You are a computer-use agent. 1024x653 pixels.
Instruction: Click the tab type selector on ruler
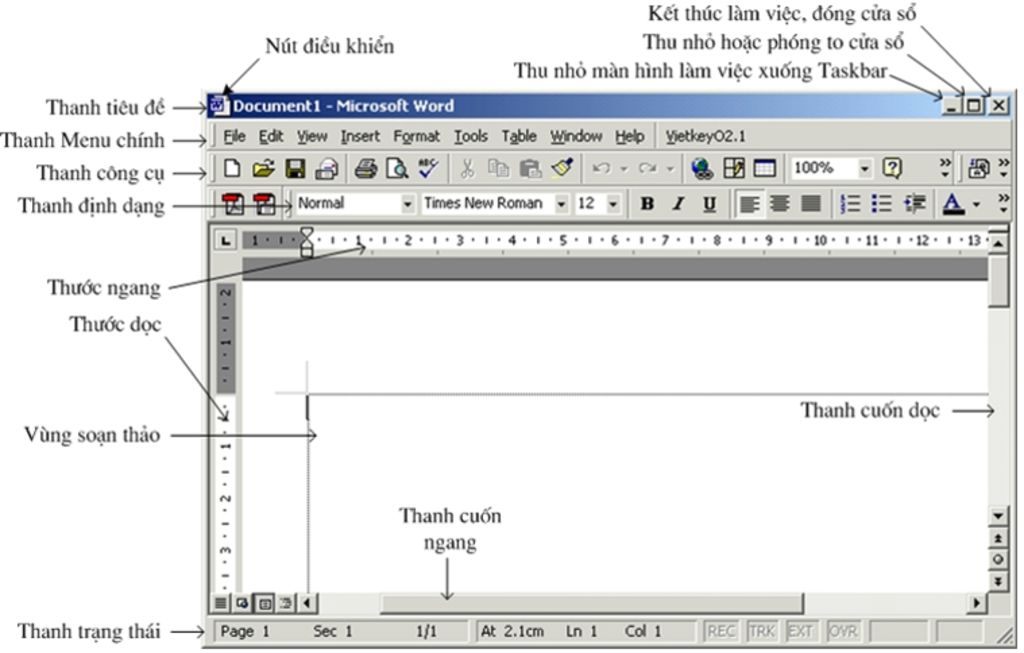coord(225,240)
